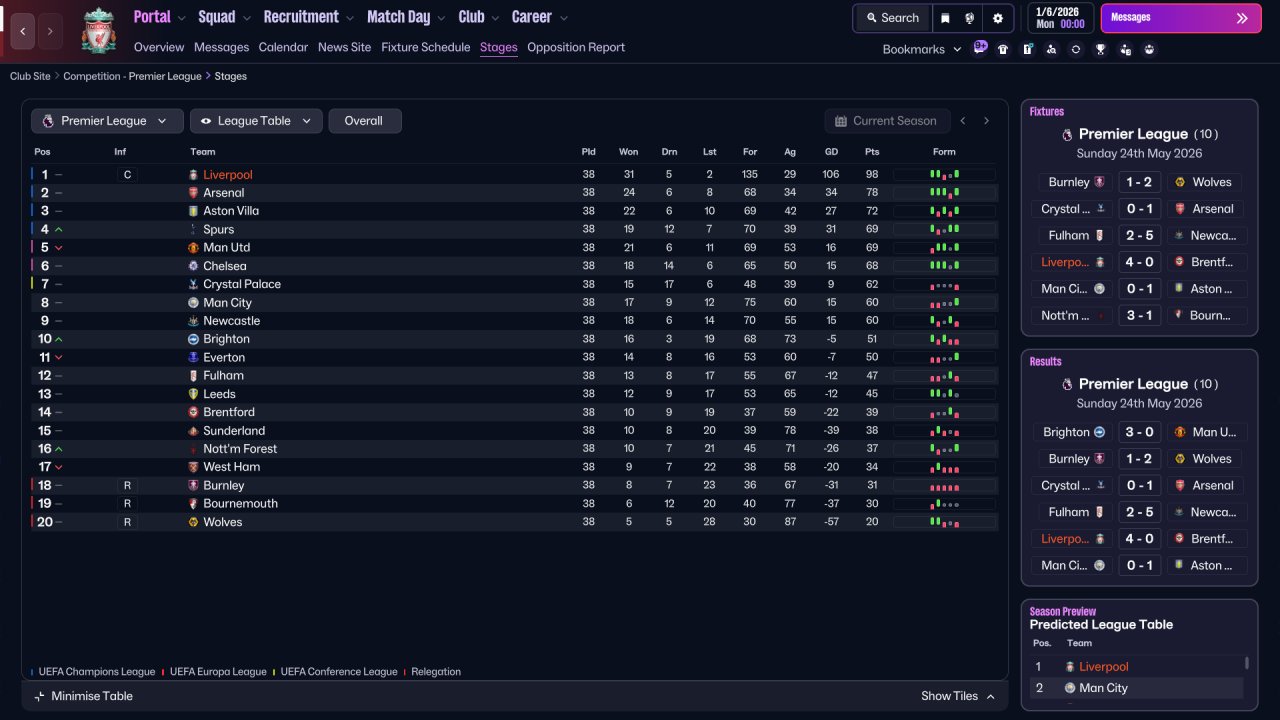Viewport: 1280px width, 720px height.
Task: Click the Liverpool club crest logo
Action: click(98, 31)
